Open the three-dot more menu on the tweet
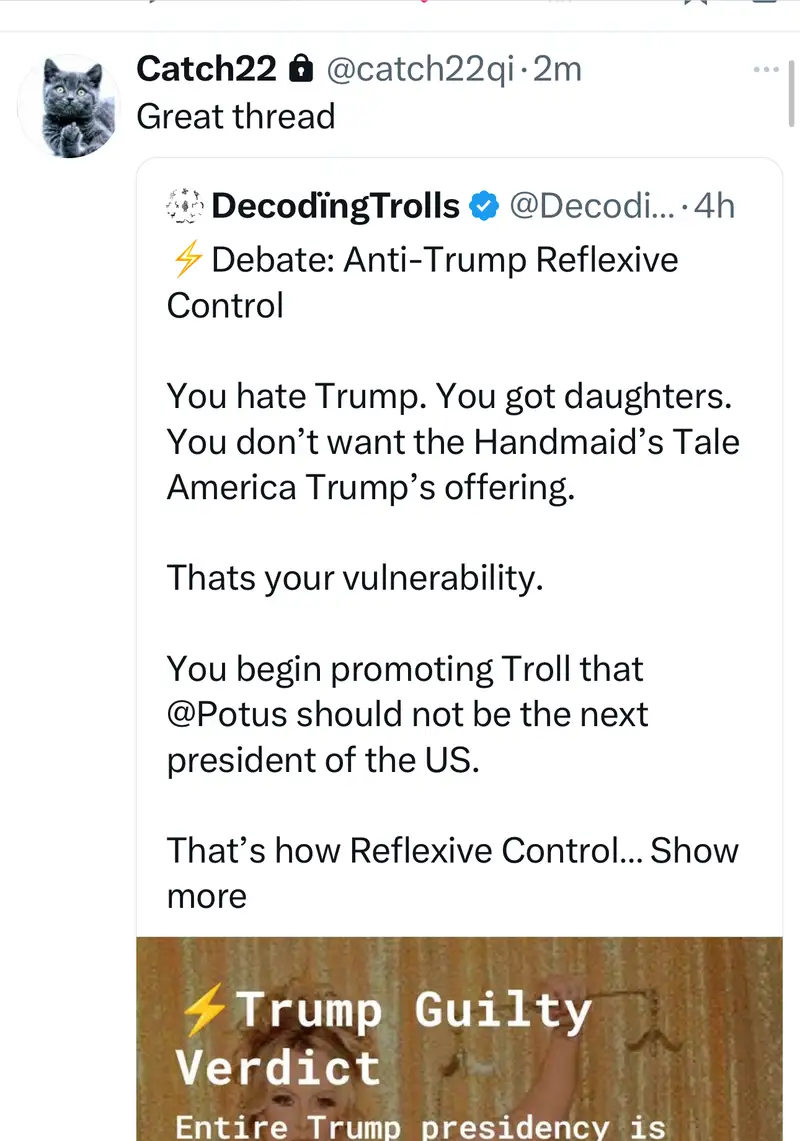The image size is (800, 1141). coord(765,69)
